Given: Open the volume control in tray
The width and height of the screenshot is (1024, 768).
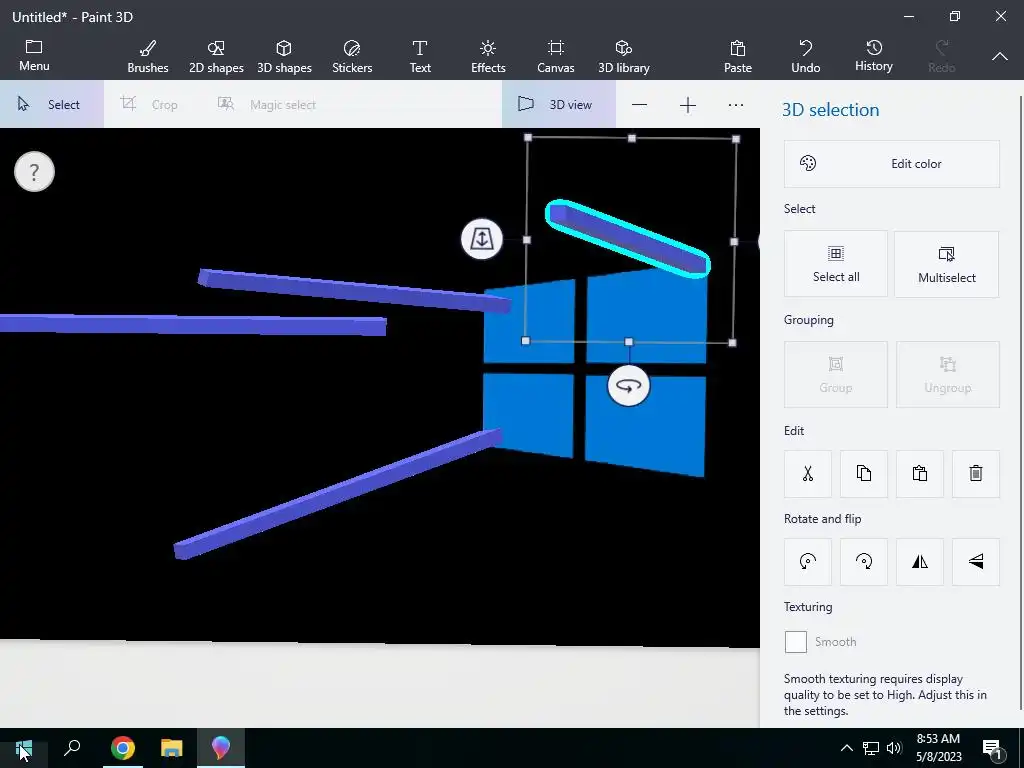Looking at the screenshot, I should (x=894, y=748).
